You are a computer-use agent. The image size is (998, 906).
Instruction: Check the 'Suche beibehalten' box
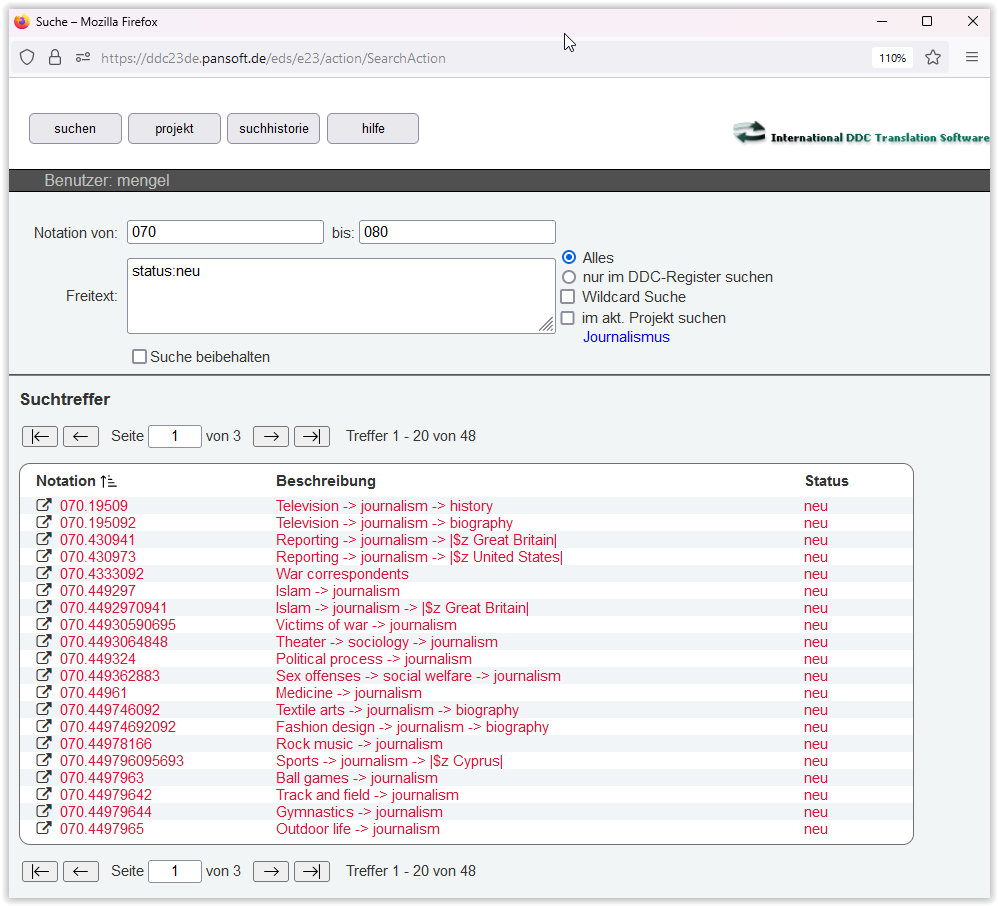click(x=140, y=357)
